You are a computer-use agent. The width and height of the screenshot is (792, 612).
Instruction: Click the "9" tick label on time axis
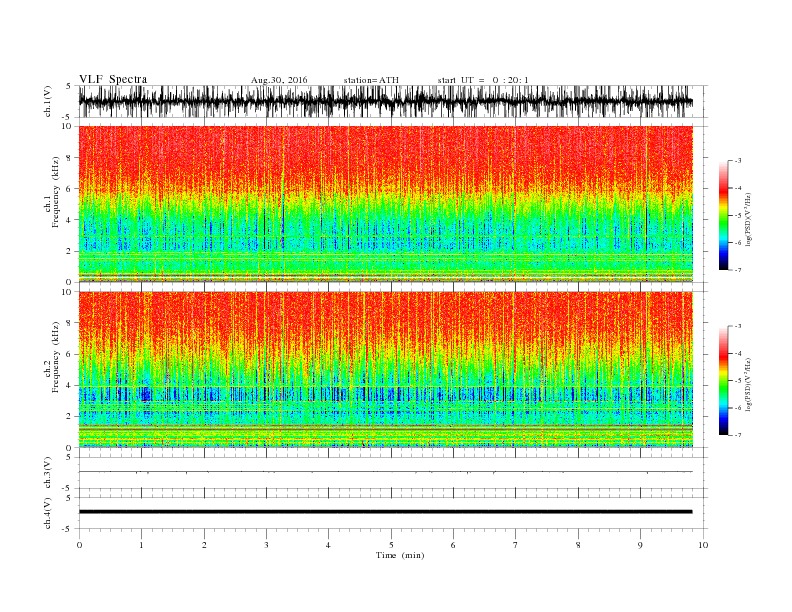[640, 545]
